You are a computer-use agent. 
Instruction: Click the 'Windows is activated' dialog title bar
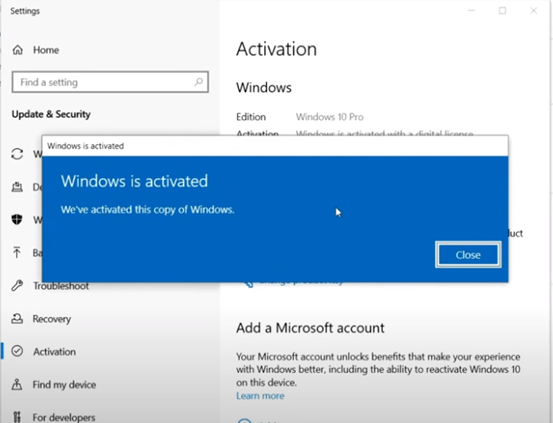coord(275,146)
